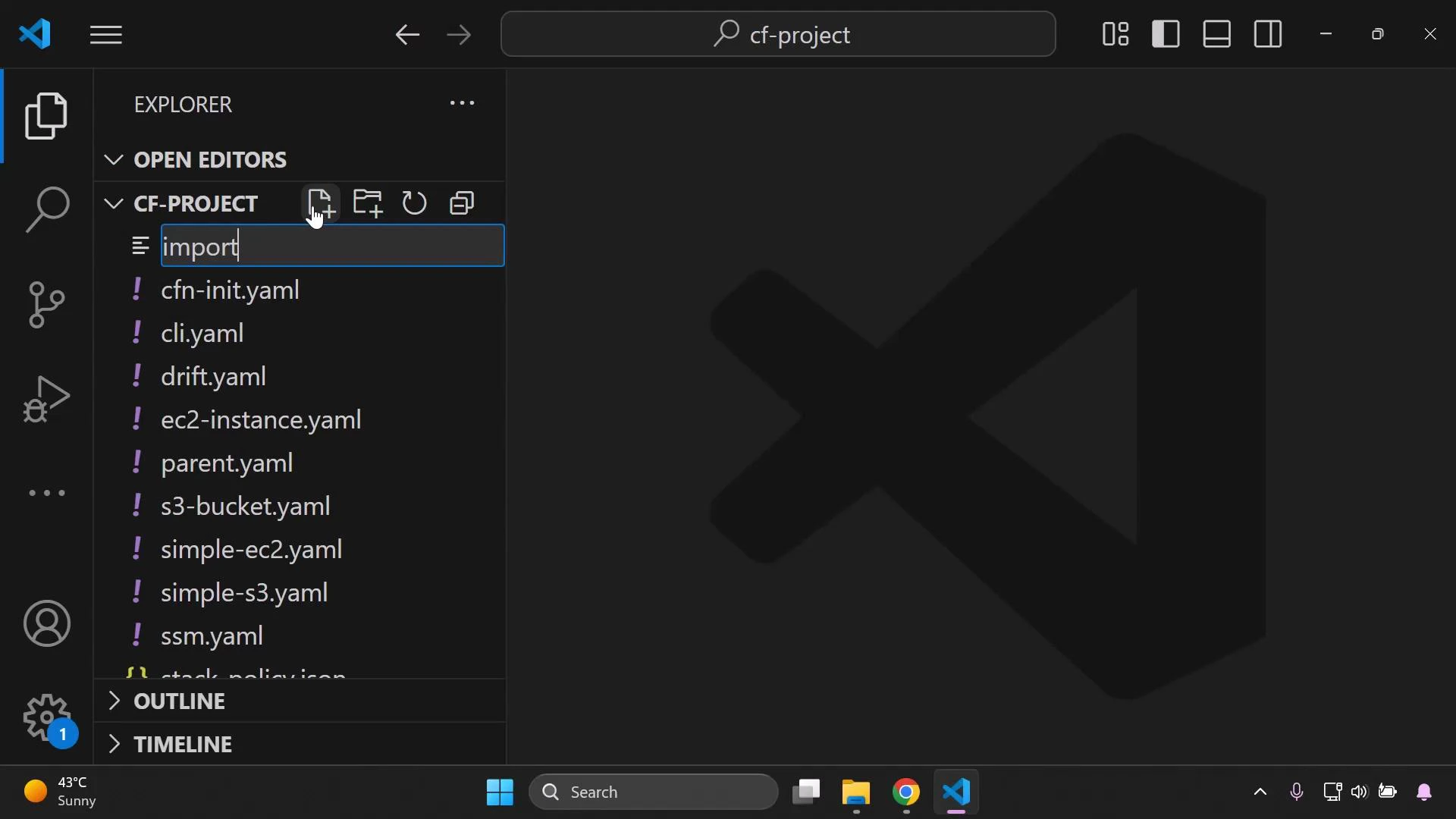1456x819 pixels.
Task: Open the Run and Debug panel
Action: point(48,398)
